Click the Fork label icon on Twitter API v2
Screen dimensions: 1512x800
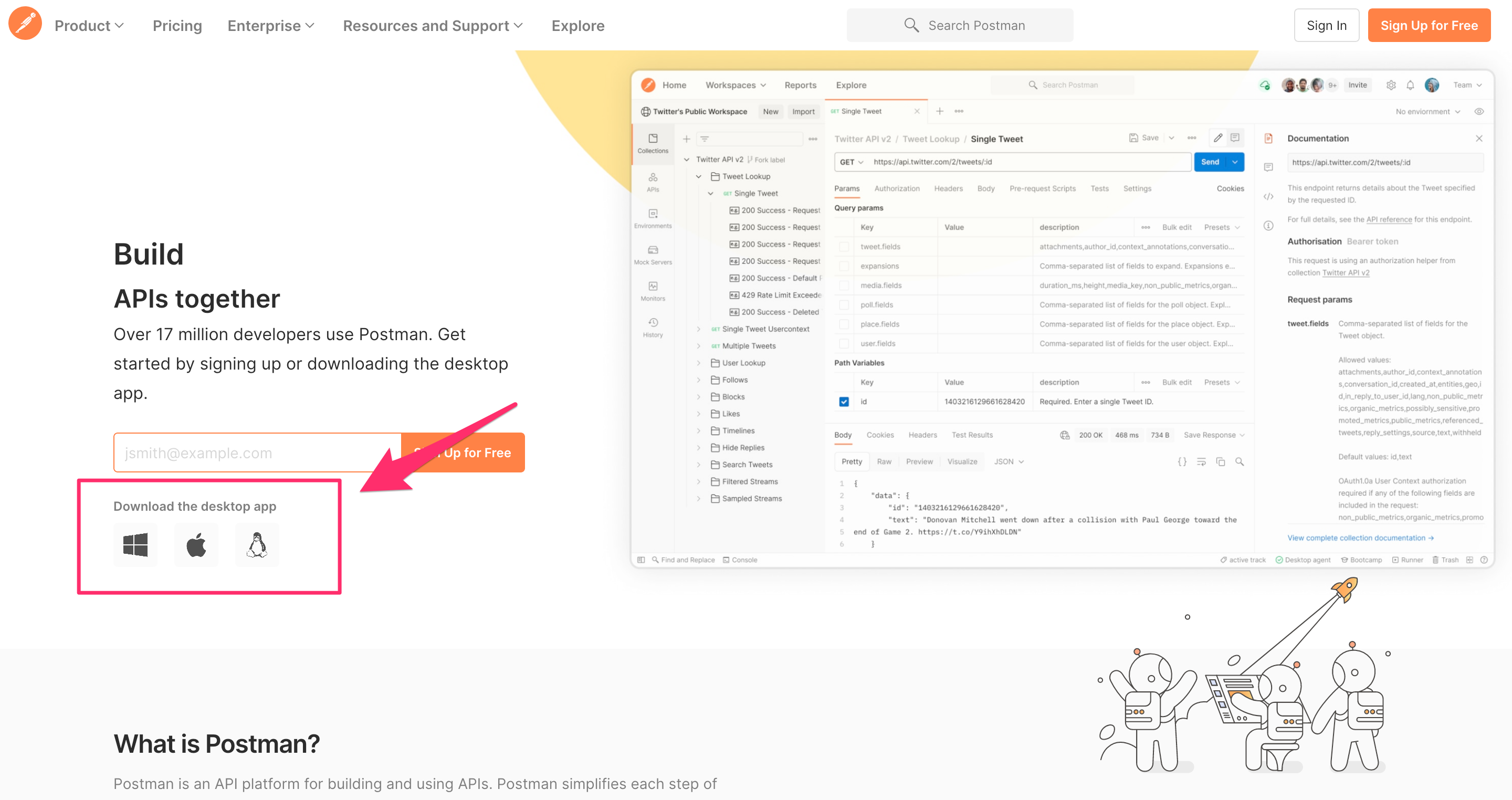[752, 159]
